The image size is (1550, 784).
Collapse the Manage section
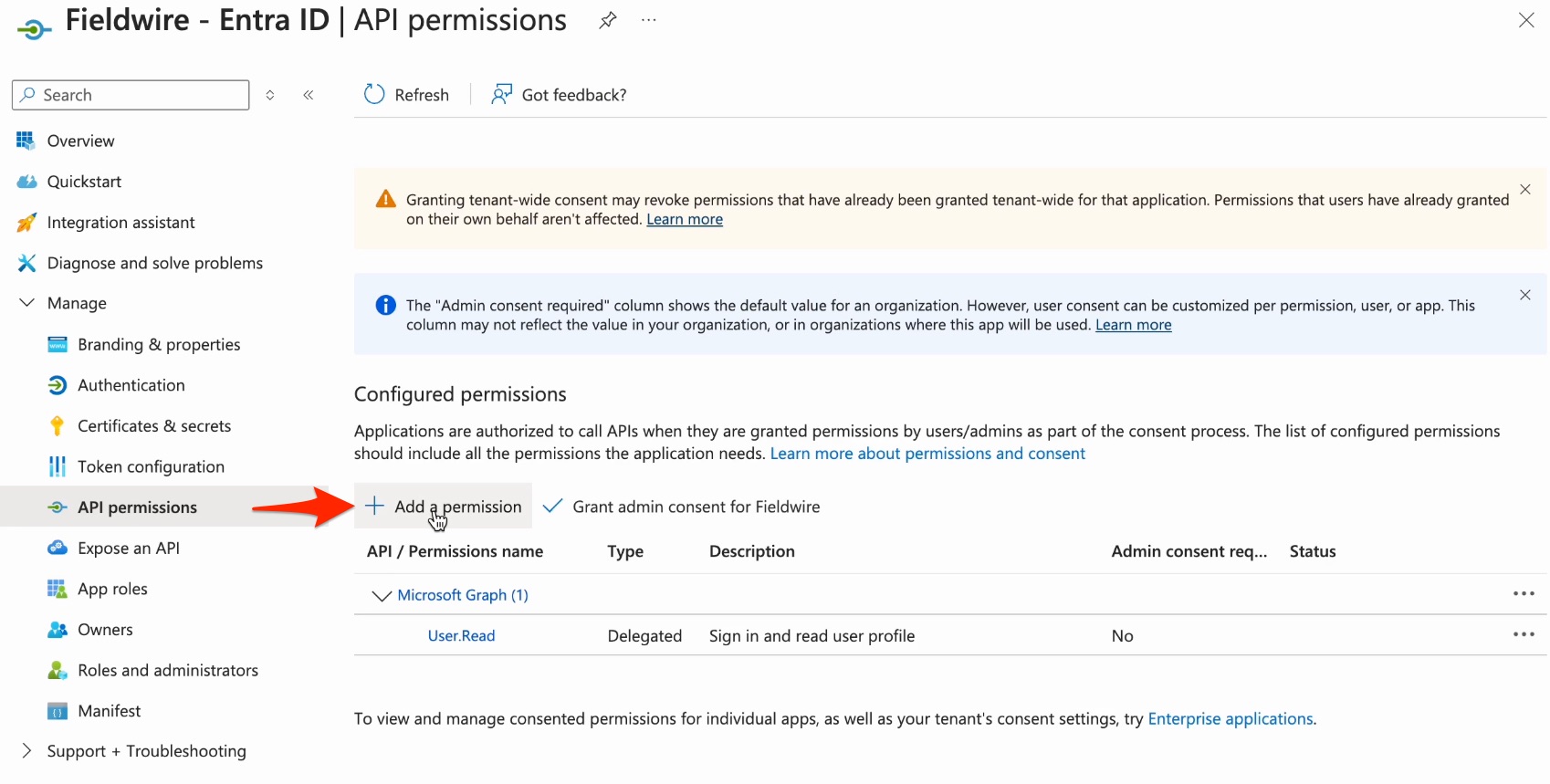26,303
